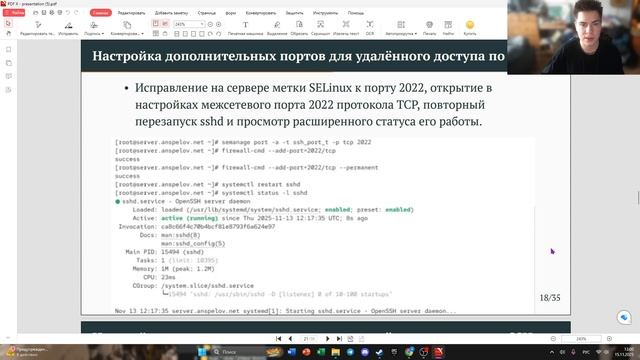Click the undo arrow in quick toolbar
The width and height of the screenshot is (640, 360).
pyautogui.click(x=68, y=13)
